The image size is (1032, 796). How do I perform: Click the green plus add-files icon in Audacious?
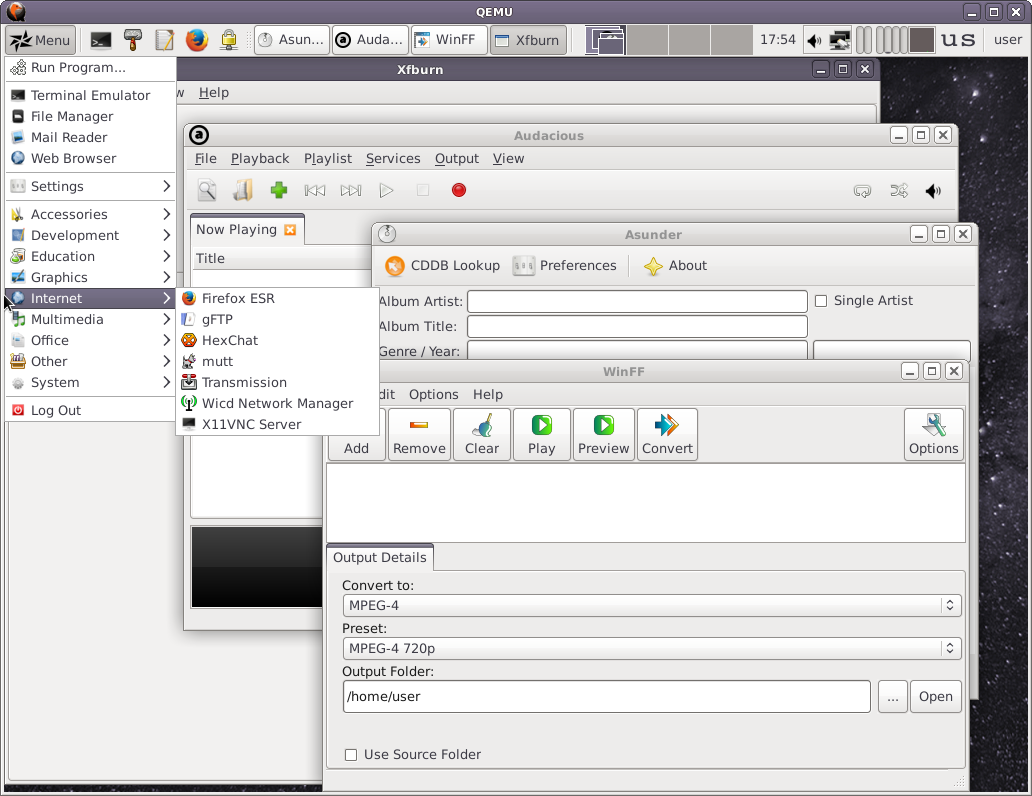point(279,190)
